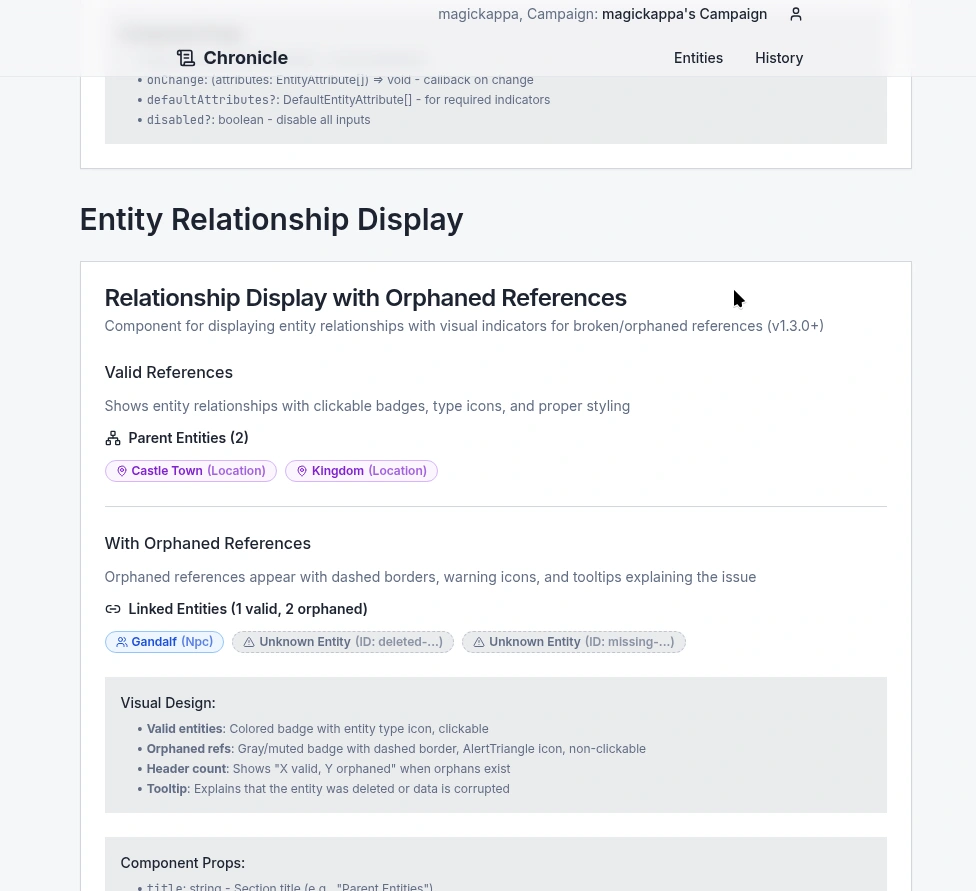Go to the History navigation item

pyautogui.click(x=779, y=58)
